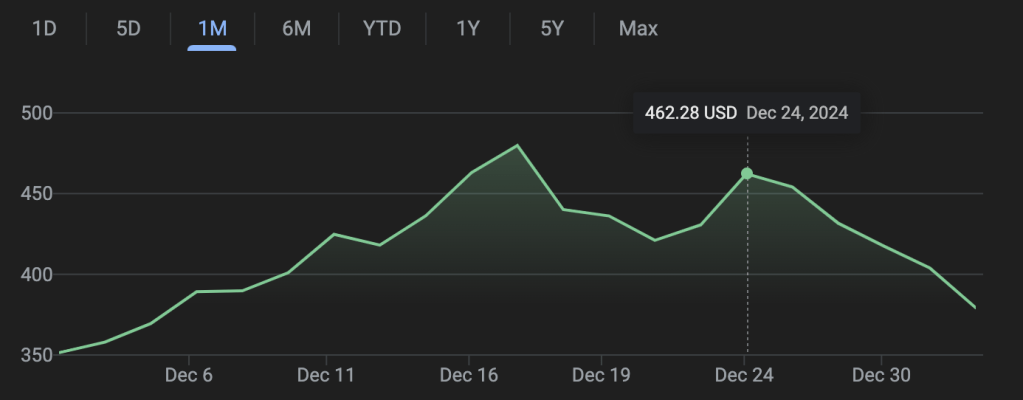Switch to the 1D time range tab
The width and height of the screenshot is (1023, 400).
click(44, 28)
